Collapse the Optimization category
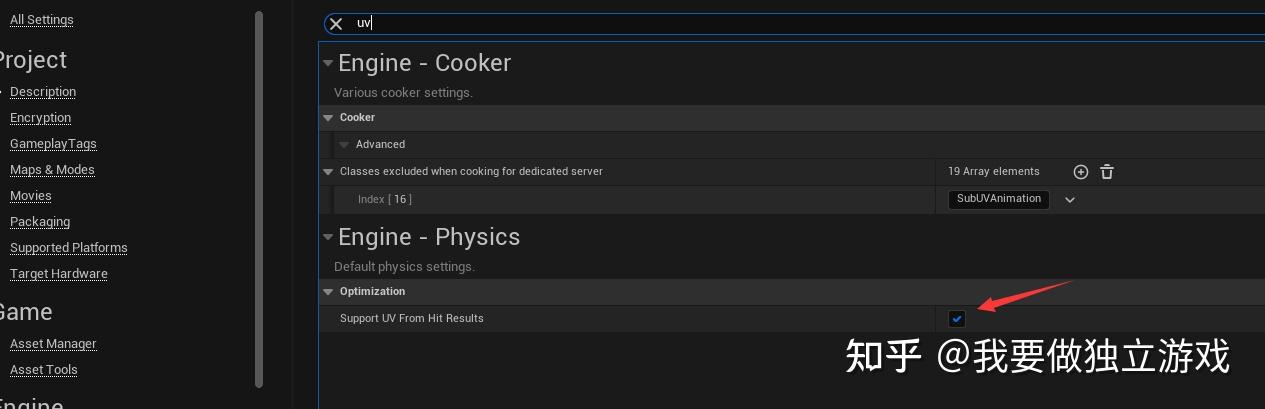The width and height of the screenshot is (1265, 409). (328, 292)
